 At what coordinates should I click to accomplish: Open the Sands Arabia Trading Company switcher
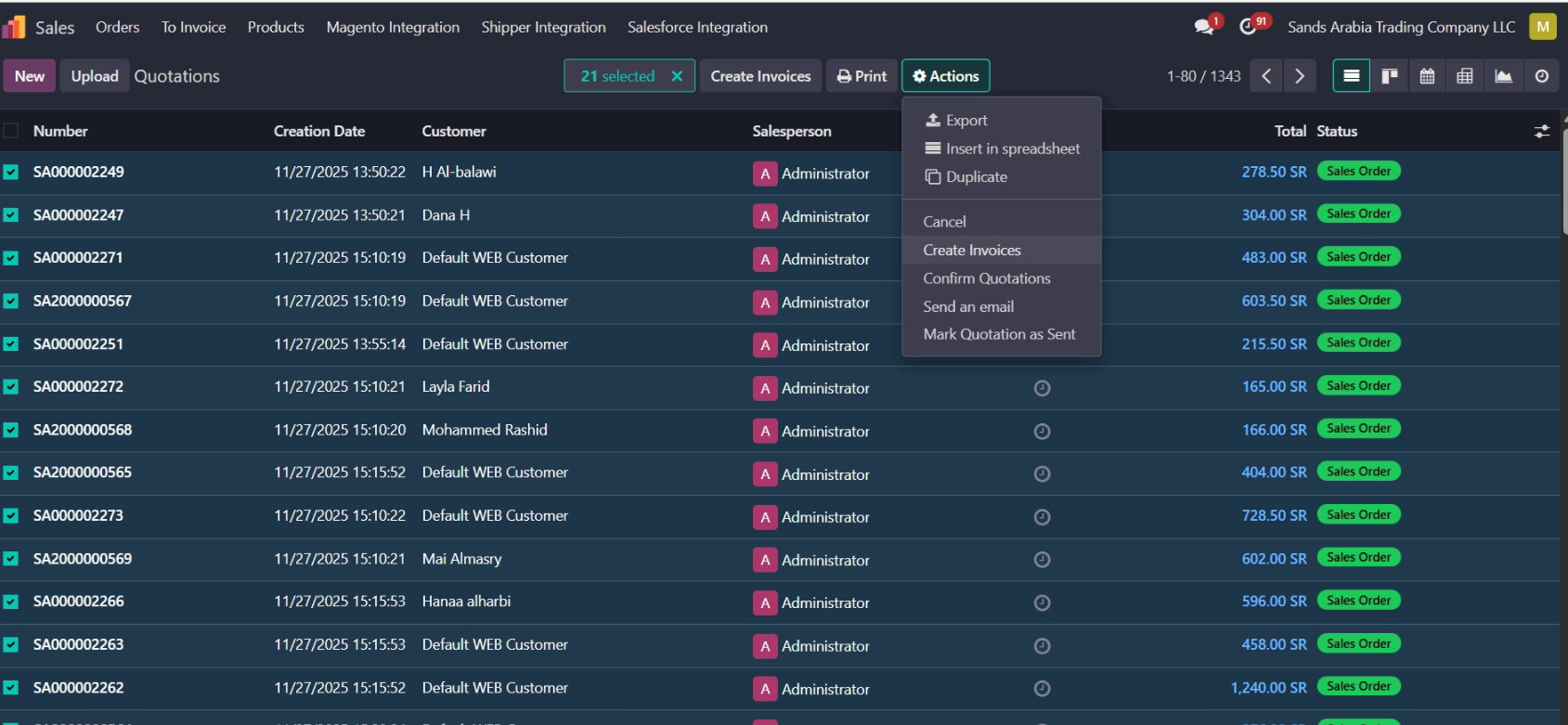1400,27
